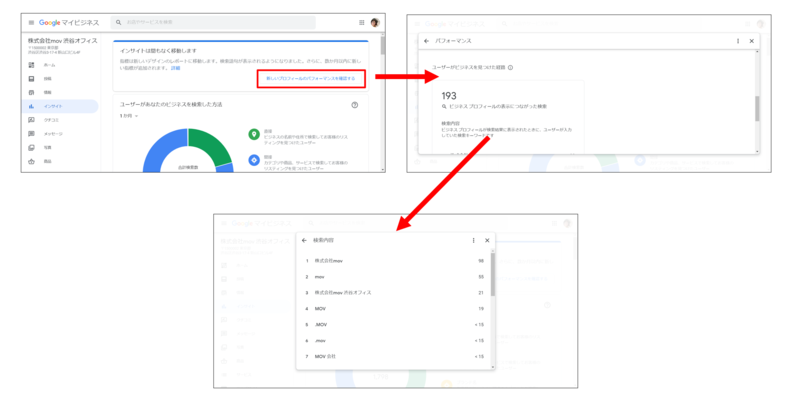This screenshot has height=402, width=800.
Task: Open more options in パフォーマンス dialog
Action: (738, 41)
